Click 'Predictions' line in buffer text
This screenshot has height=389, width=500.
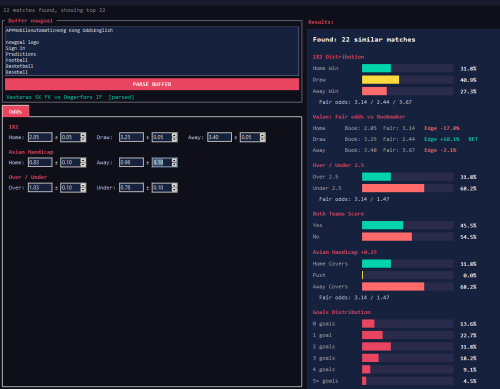tap(21, 54)
